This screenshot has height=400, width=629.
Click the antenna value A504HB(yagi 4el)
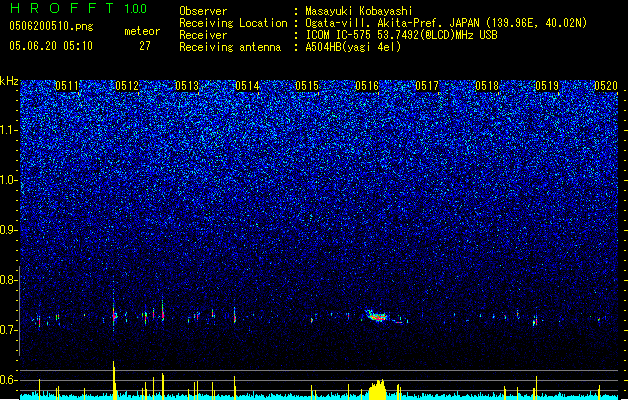(353, 47)
